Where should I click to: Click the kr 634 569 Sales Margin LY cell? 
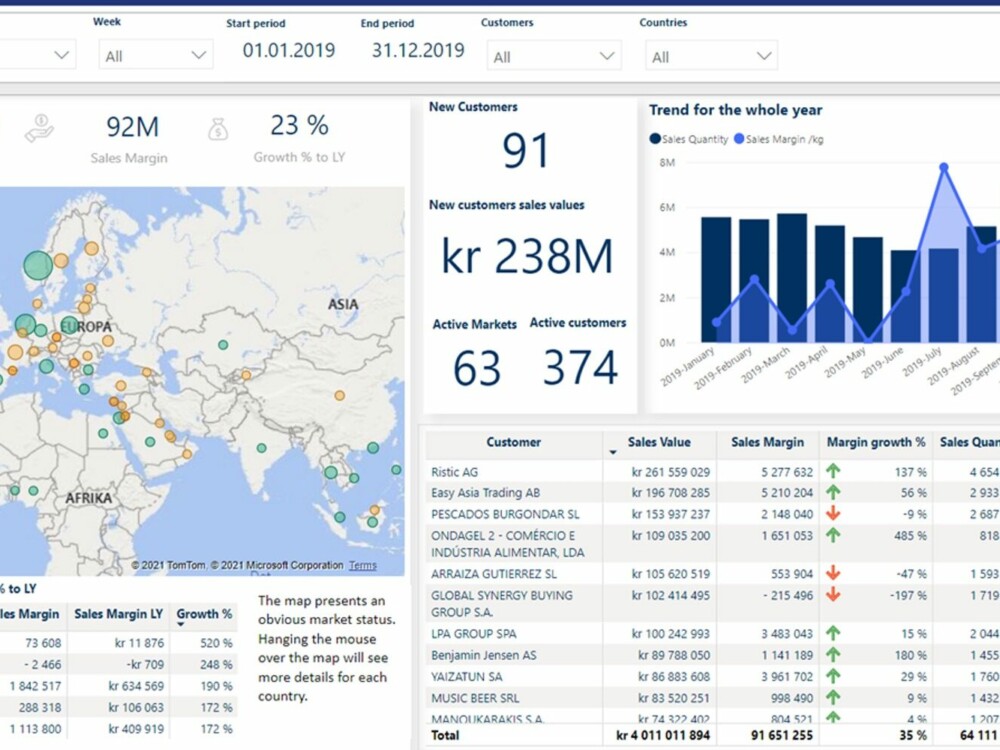click(x=136, y=686)
